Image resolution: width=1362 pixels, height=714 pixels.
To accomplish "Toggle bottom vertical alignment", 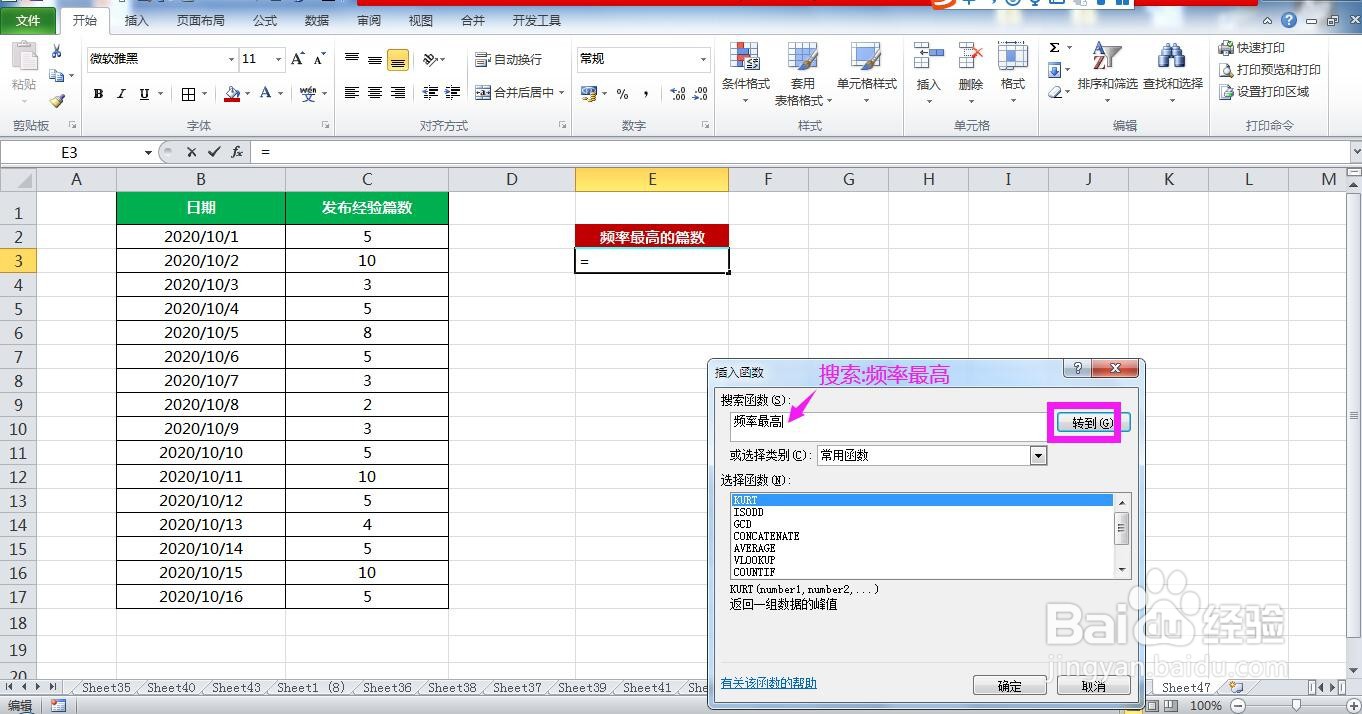I will [398, 60].
